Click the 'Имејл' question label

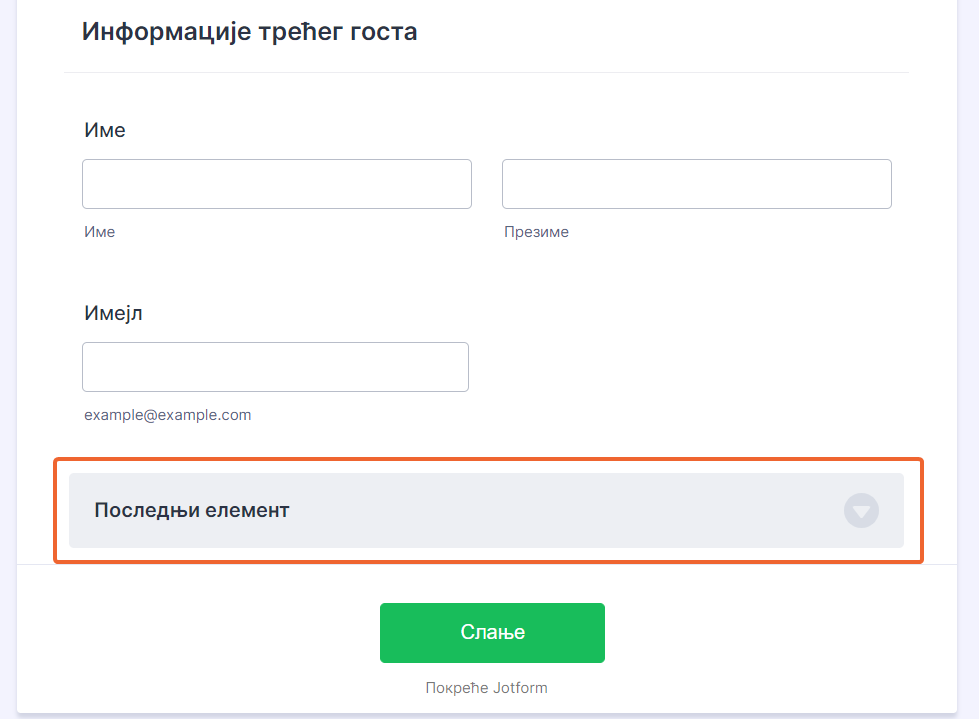click(114, 313)
